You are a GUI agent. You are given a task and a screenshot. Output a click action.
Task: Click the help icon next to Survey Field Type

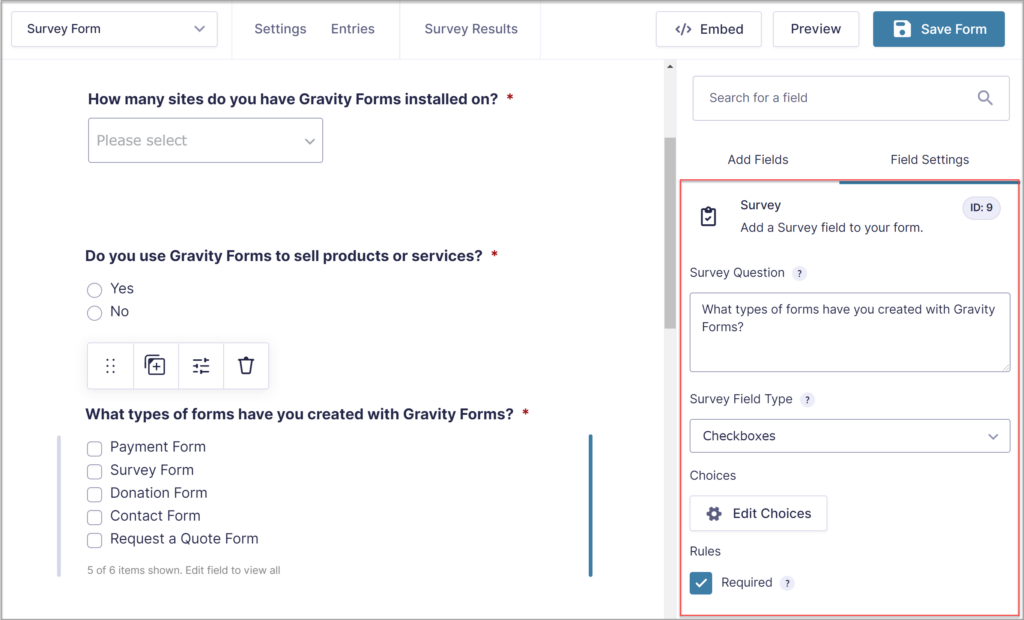click(x=807, y=400)
